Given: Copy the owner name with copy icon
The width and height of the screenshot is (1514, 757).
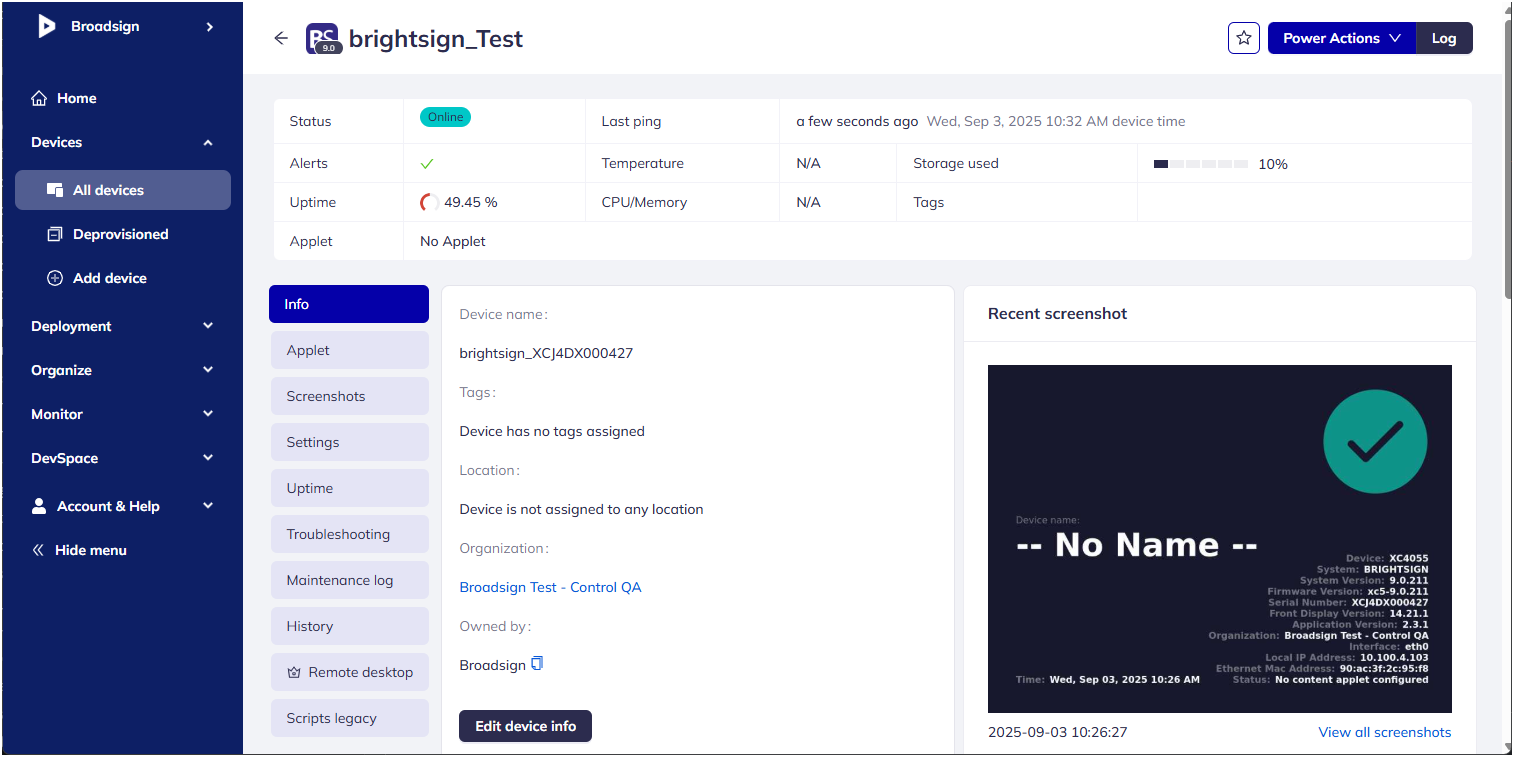Looking at the screenshot, I should click(537, 664).
